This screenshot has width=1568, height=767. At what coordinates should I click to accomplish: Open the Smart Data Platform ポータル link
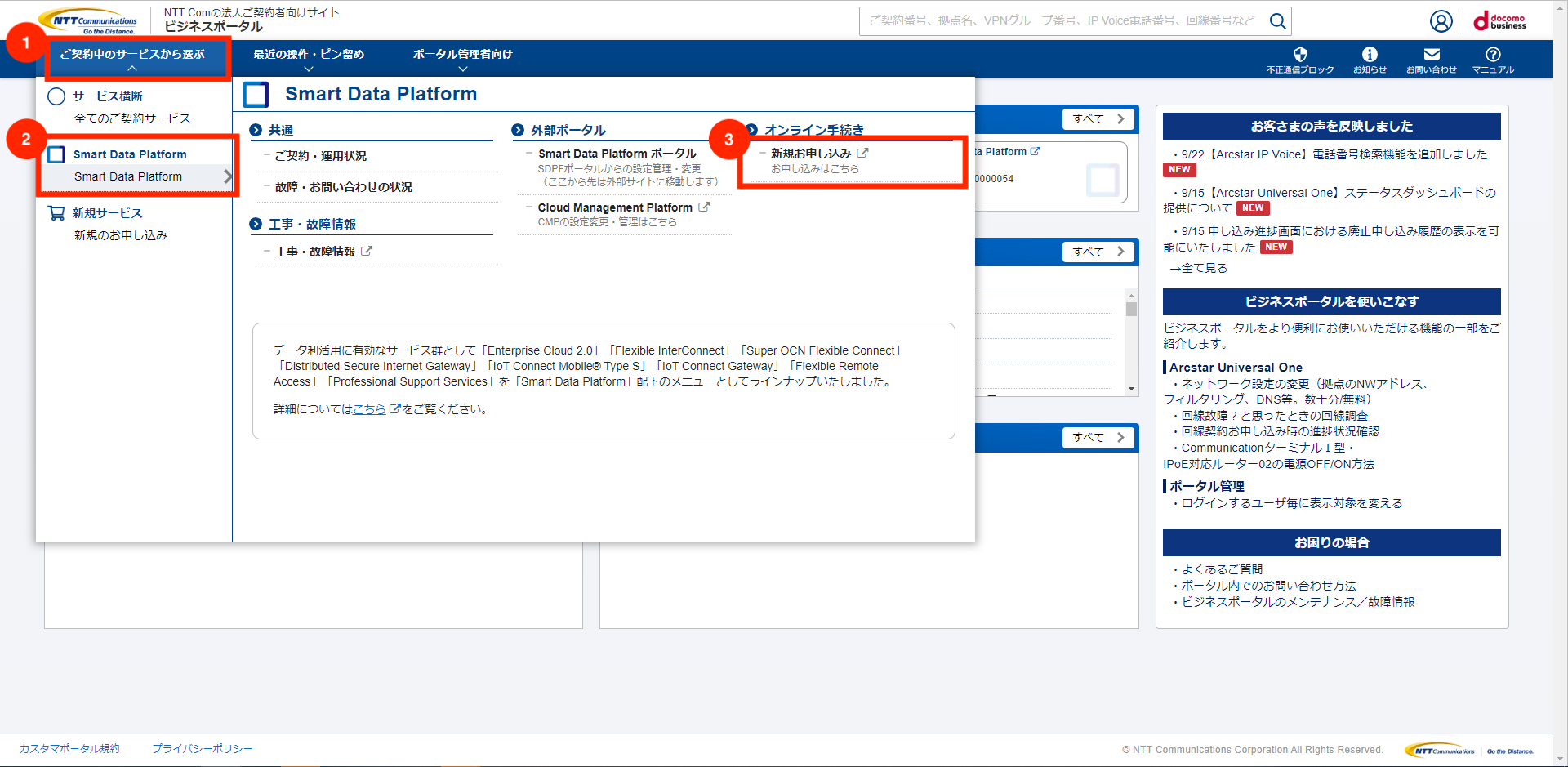coord(617,154)
